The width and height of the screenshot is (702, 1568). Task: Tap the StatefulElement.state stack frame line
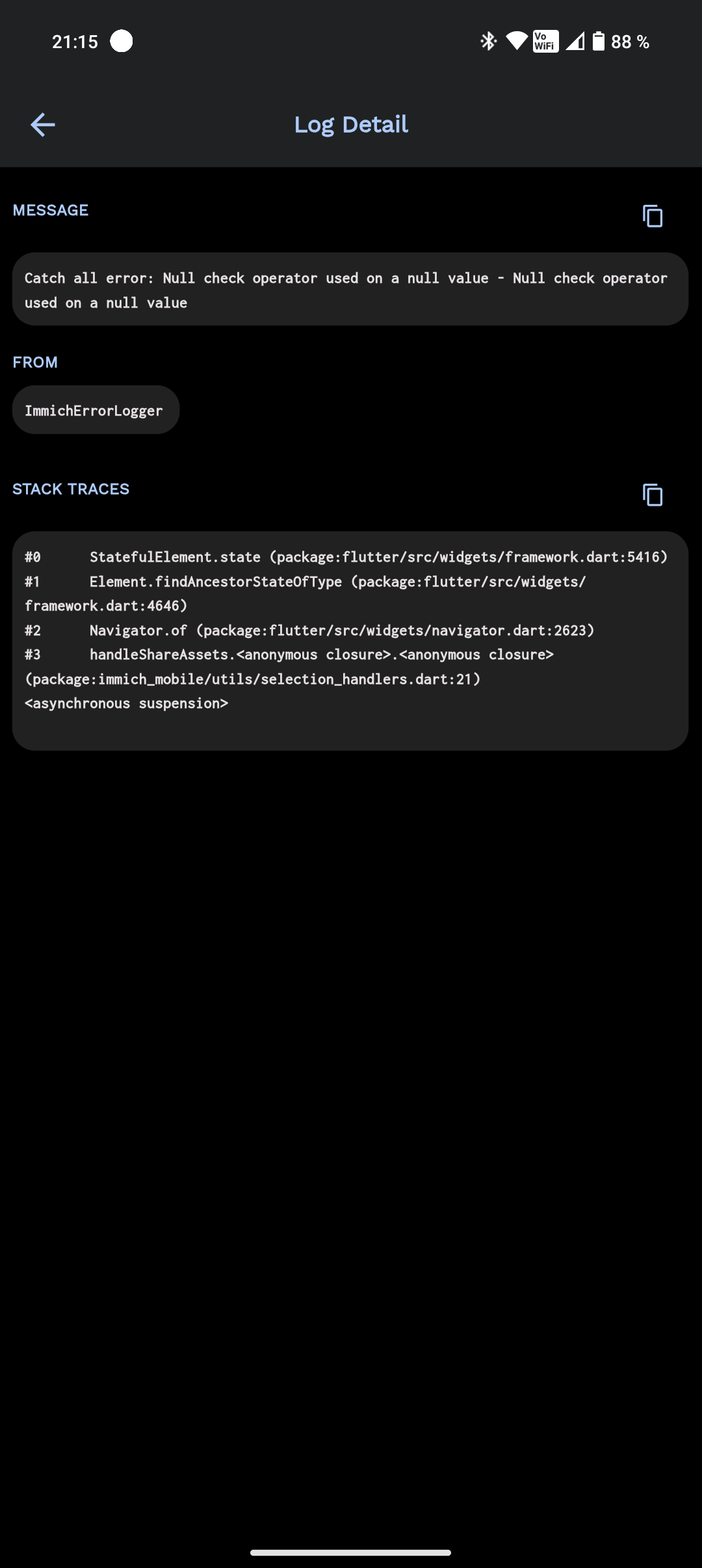coord(346,557)
